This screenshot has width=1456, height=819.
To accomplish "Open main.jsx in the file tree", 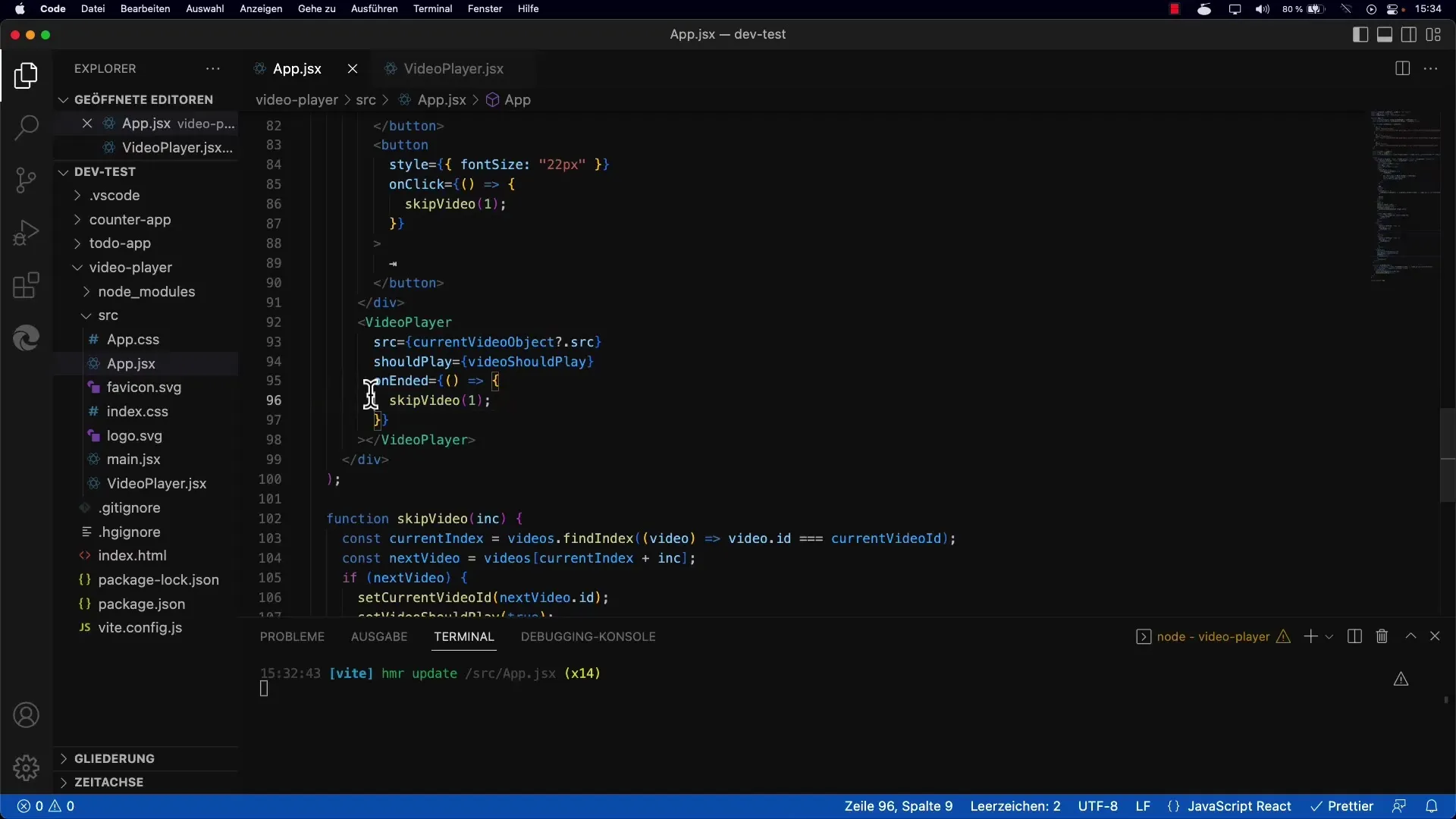I will 133,460.
